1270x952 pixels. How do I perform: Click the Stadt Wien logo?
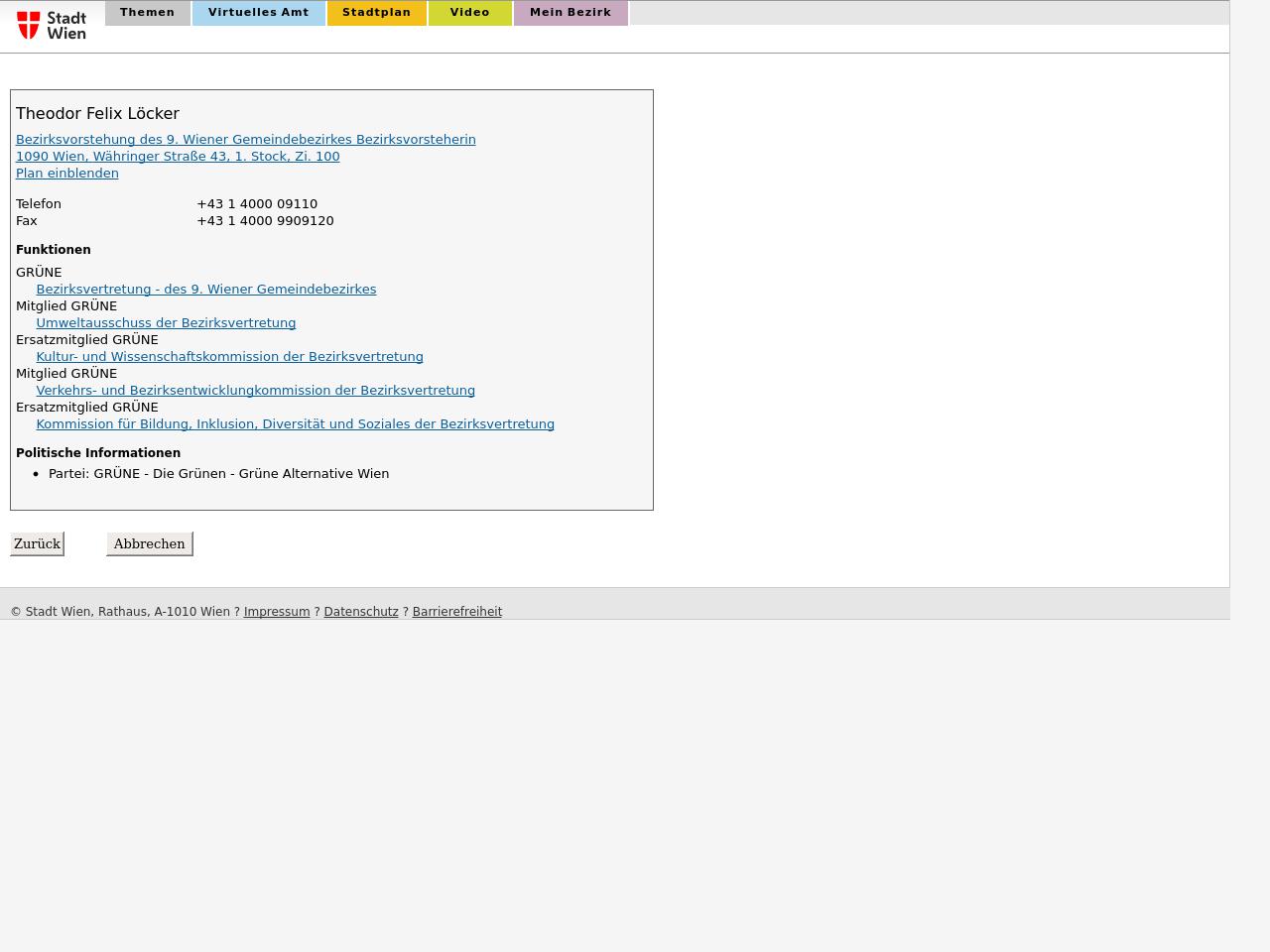pos(52,25)
